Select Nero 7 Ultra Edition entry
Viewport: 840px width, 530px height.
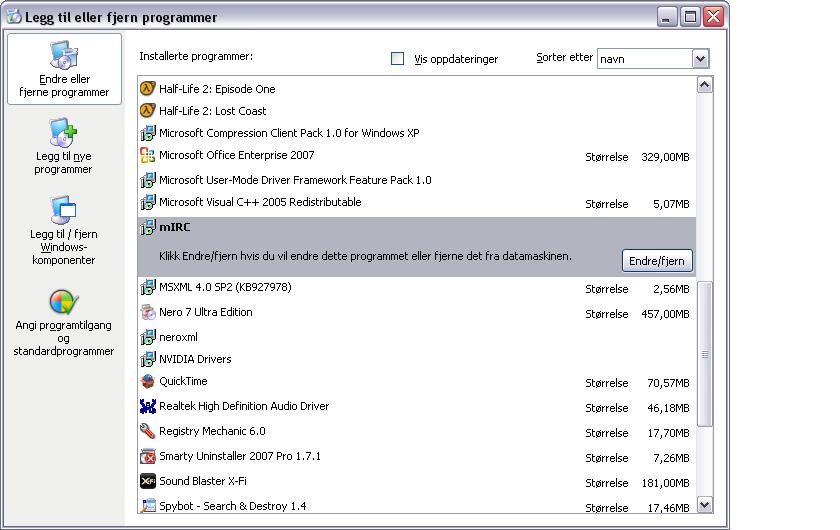(417, 313)
